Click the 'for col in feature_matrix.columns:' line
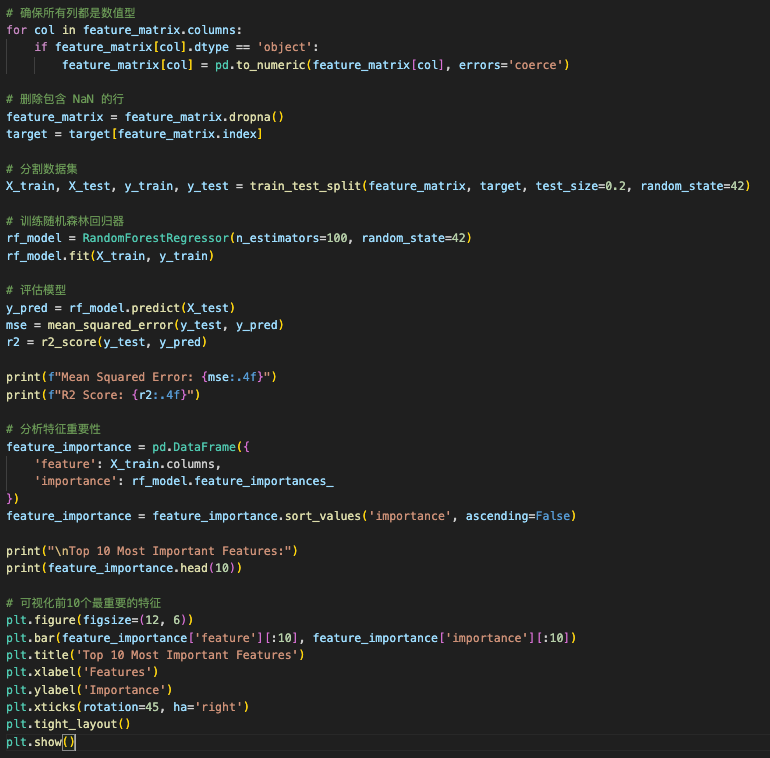The image size is (770, 758). click(124, 30)
